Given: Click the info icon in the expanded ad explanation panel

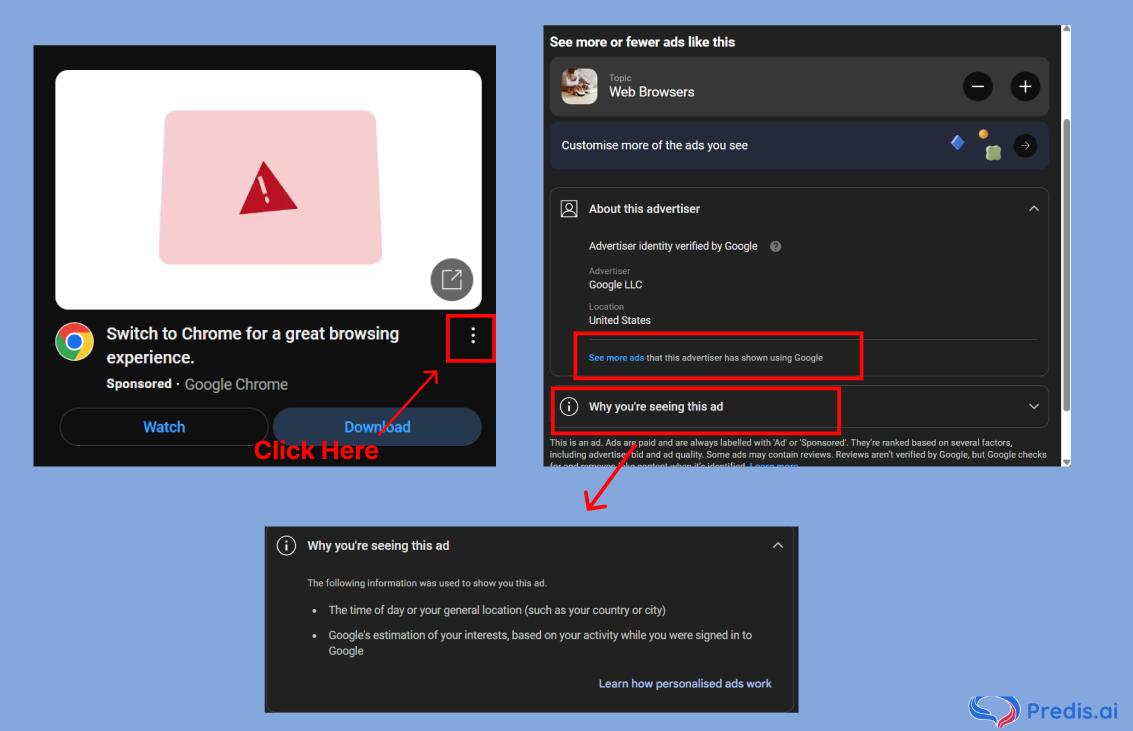Looking at the screenshot, I should [x=286, y=545].
